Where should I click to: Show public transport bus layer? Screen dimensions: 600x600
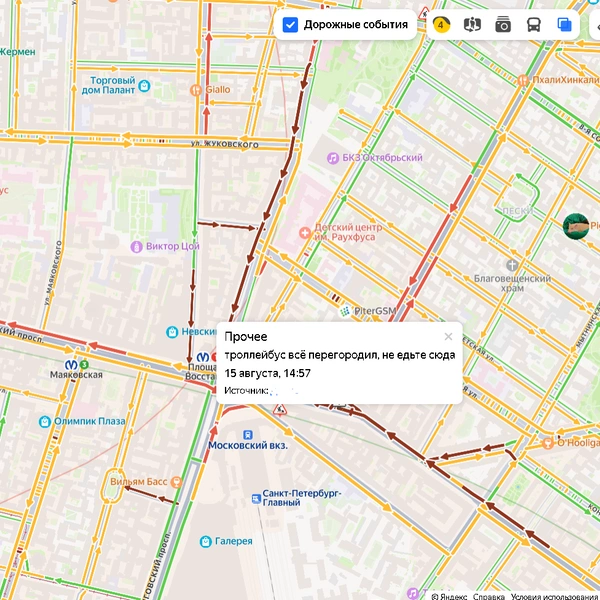click(x=534, y=25)
